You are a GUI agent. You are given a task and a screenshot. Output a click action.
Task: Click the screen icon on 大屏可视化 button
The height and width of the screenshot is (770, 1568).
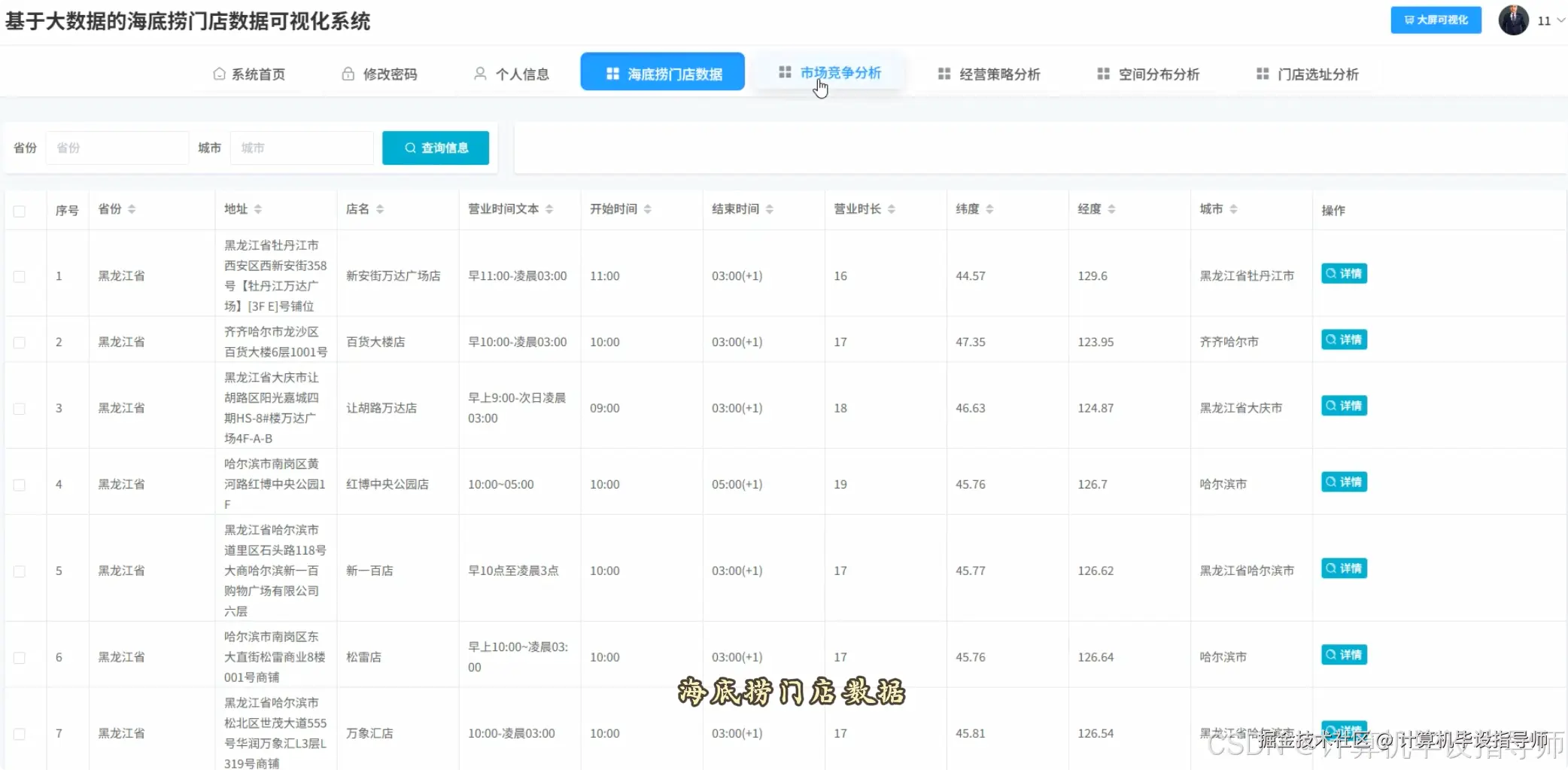tap(1410, 20)
